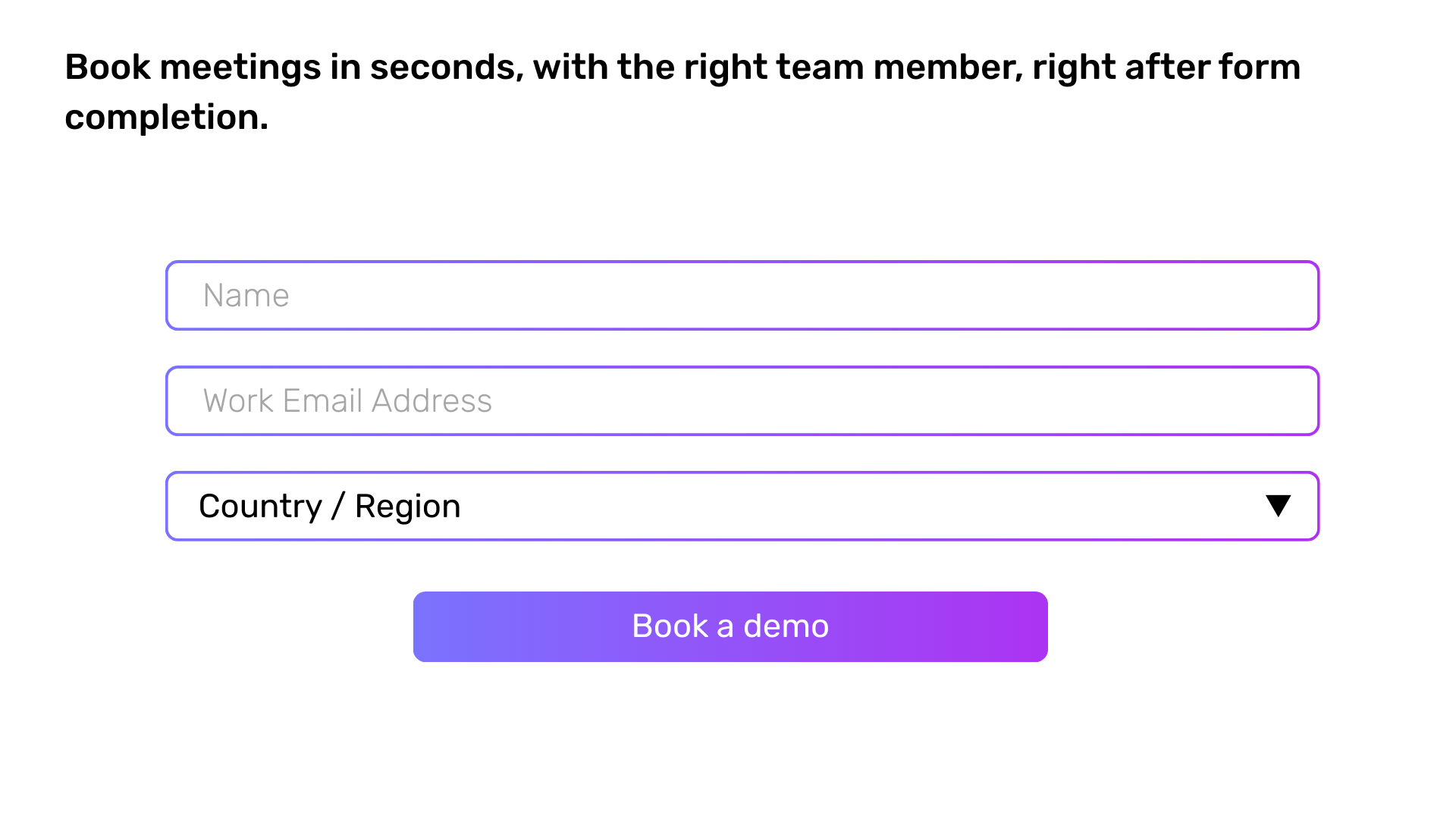This screenshot has width=1456, height=819.
Task: Open the Country / Region dropdown
Action: click(x=742, y=506)
